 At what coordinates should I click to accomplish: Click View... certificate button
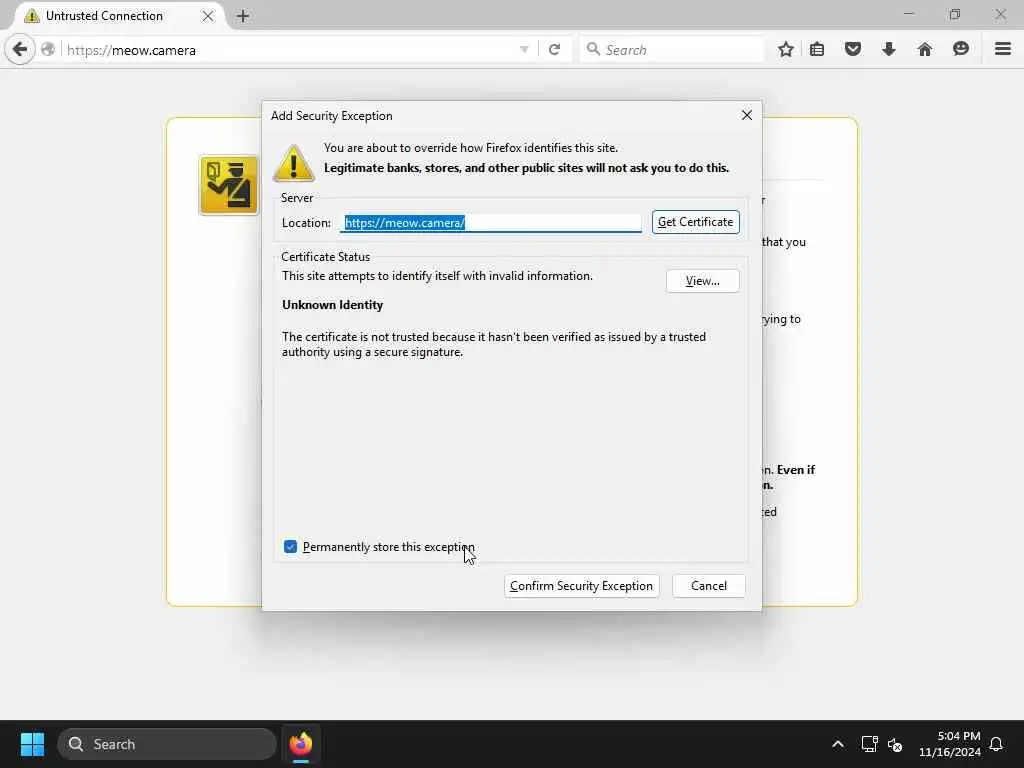coord(703,281)
